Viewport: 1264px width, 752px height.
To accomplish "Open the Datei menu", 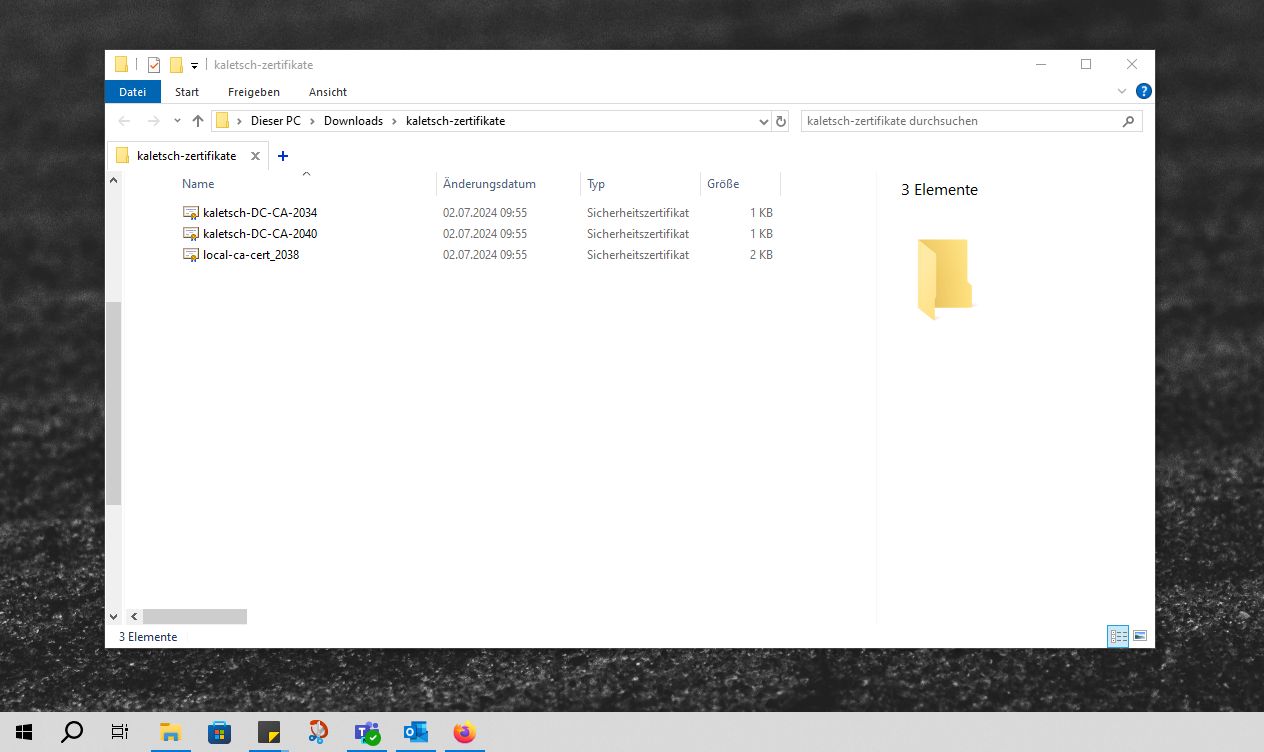I will (132, 92).
